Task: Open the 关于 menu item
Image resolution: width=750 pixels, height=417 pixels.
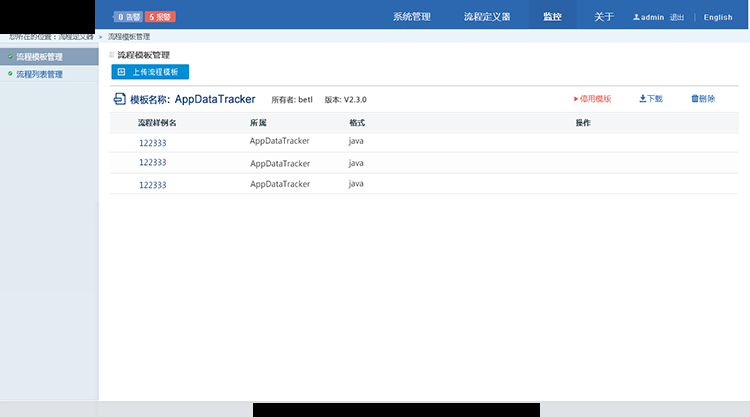Action: click(604, 17)
